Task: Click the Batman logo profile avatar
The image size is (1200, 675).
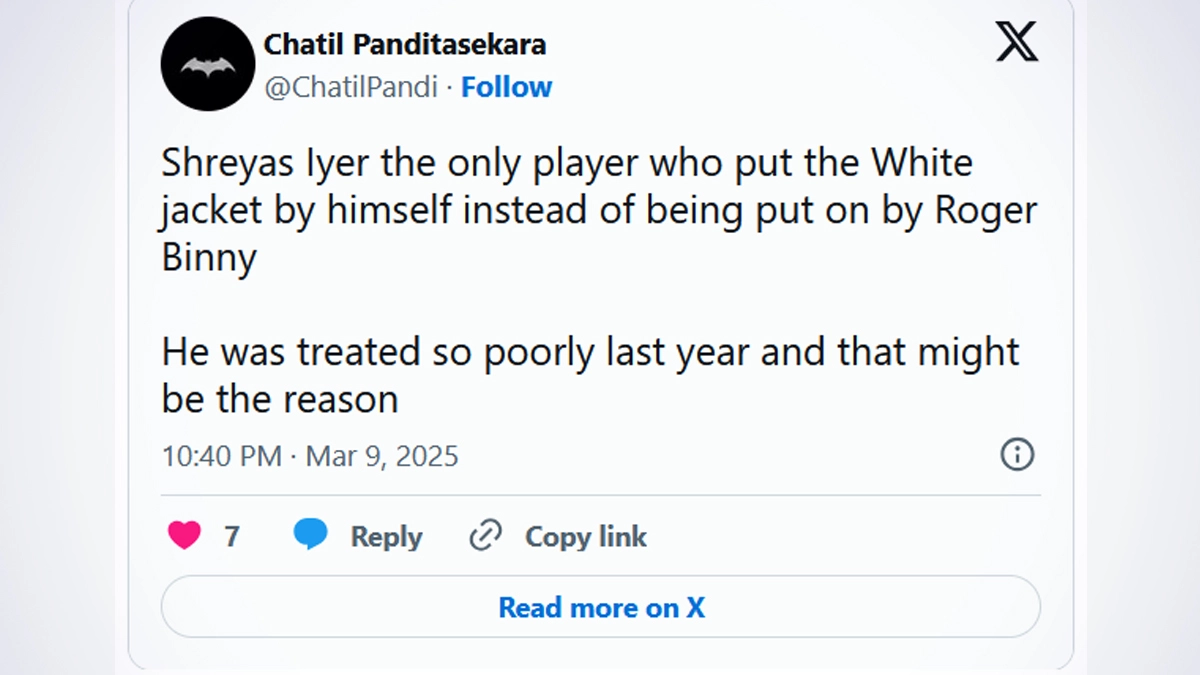Action: 208,64
